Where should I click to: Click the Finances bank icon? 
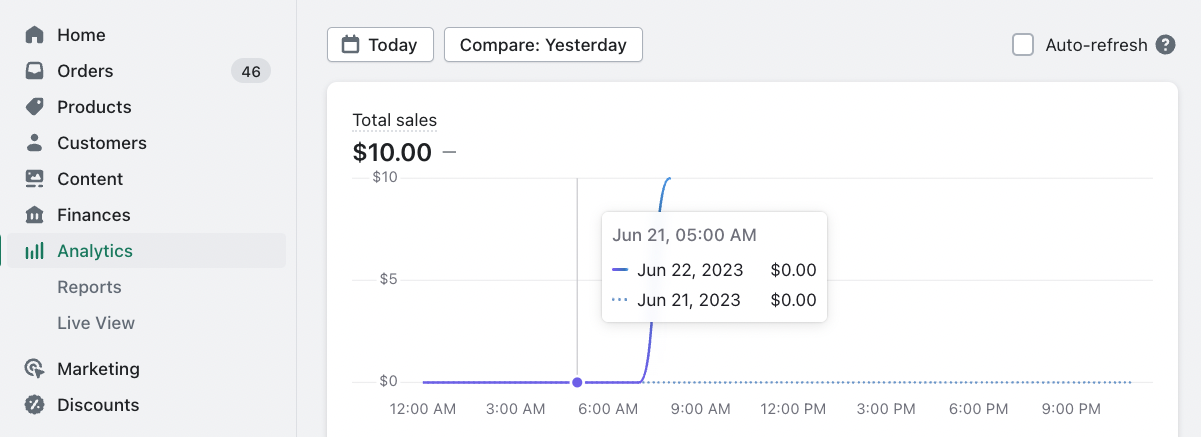(35, 215)
